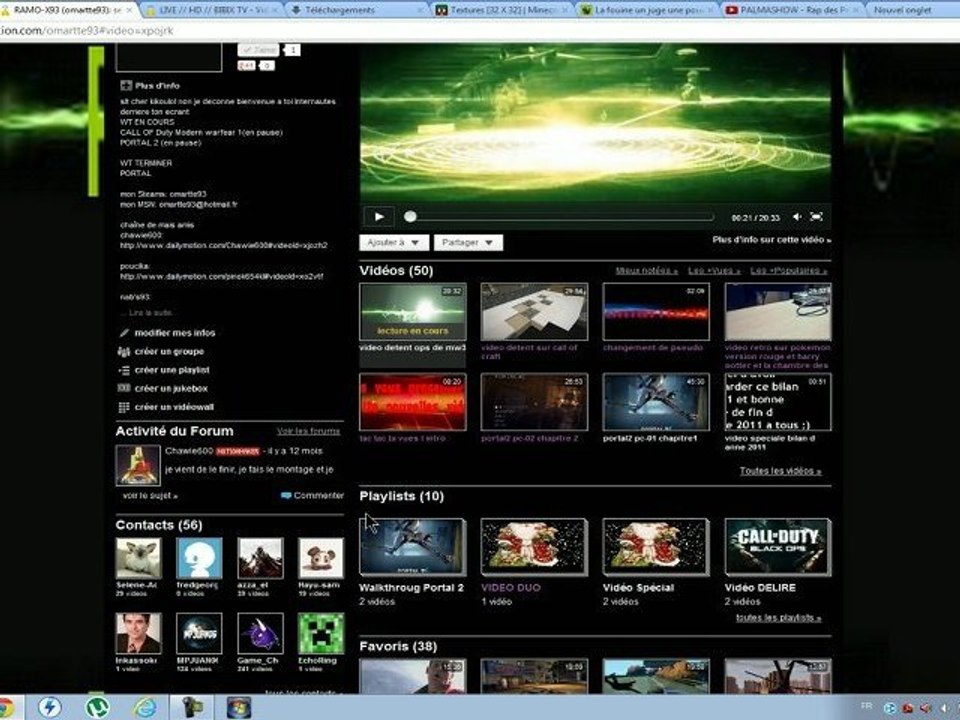This screenshot has width=960, height=720.
Task: Open contact Echoliing creeper avatar
Action: [x=321, y=633]
